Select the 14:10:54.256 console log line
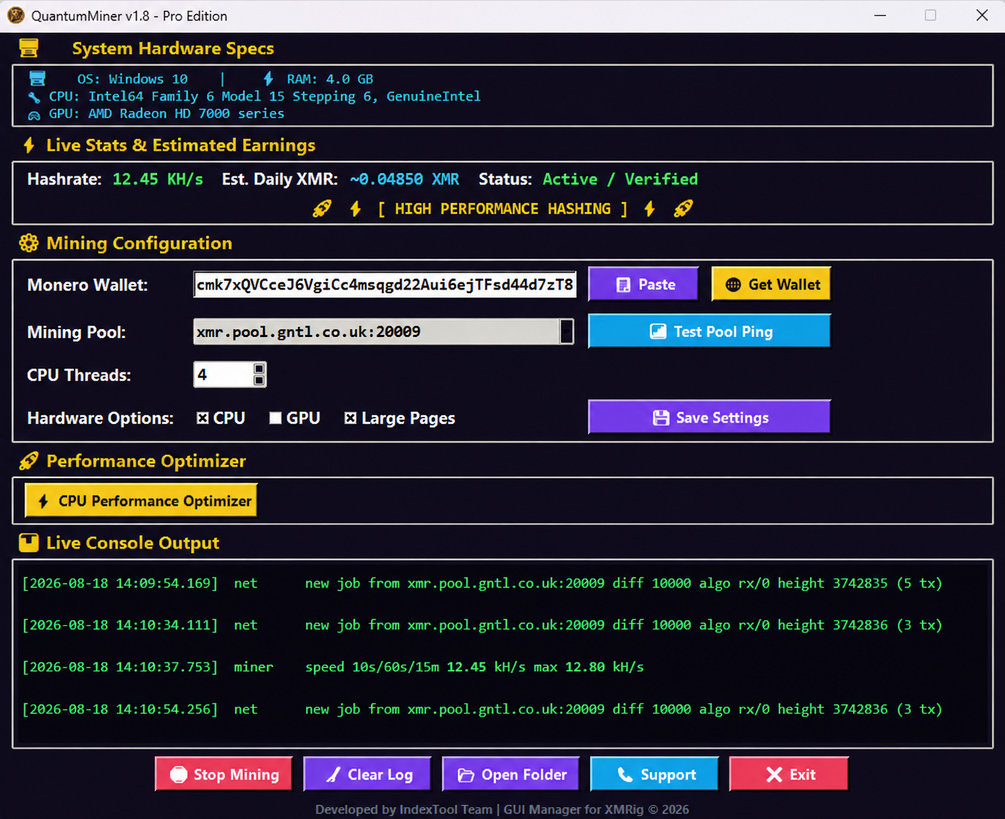1005x819 pixels. (482, 709)
